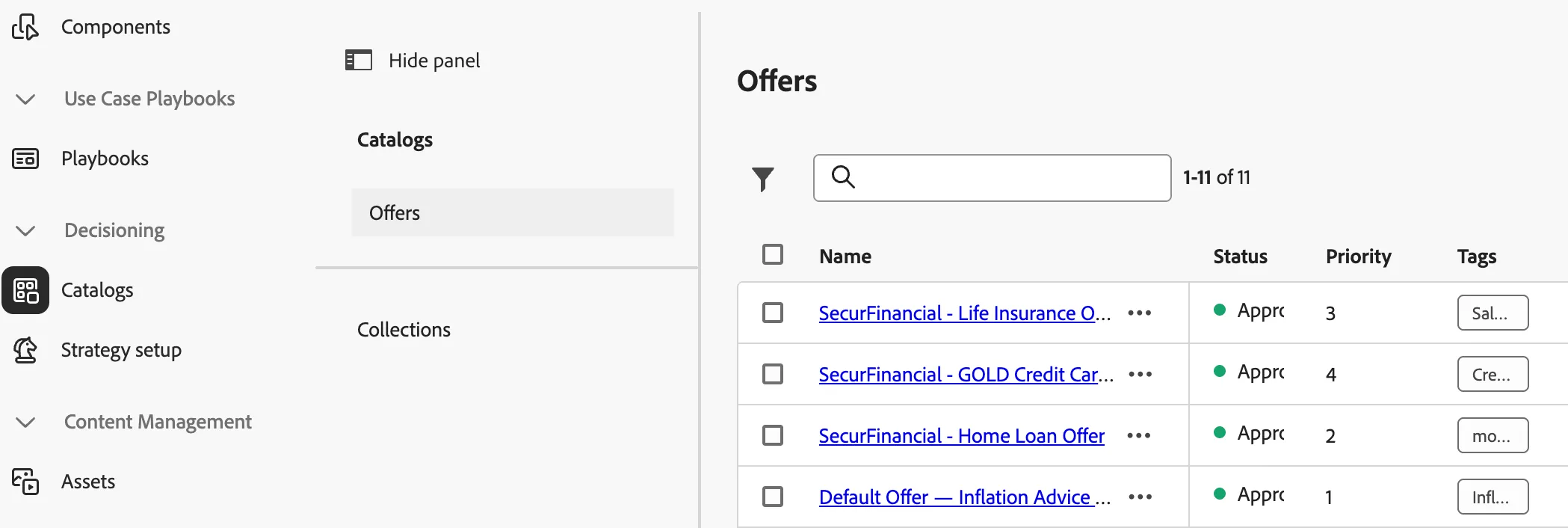The image size is (1568, 528).
Task: Collapse the Content Management section
Action: (x=25, y=422)
